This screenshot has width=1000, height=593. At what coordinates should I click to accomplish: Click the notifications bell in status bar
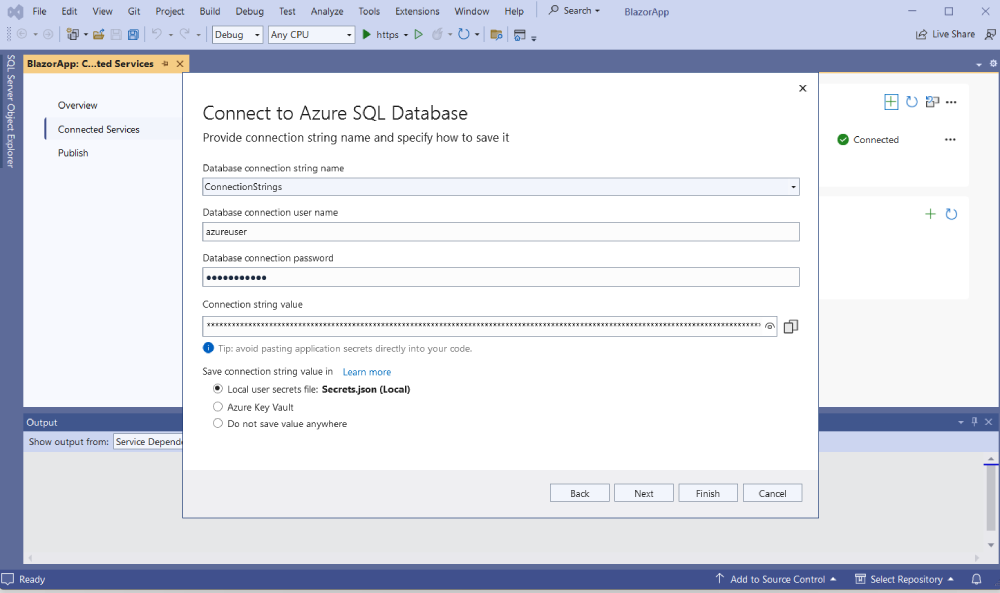tap(976, 579)
